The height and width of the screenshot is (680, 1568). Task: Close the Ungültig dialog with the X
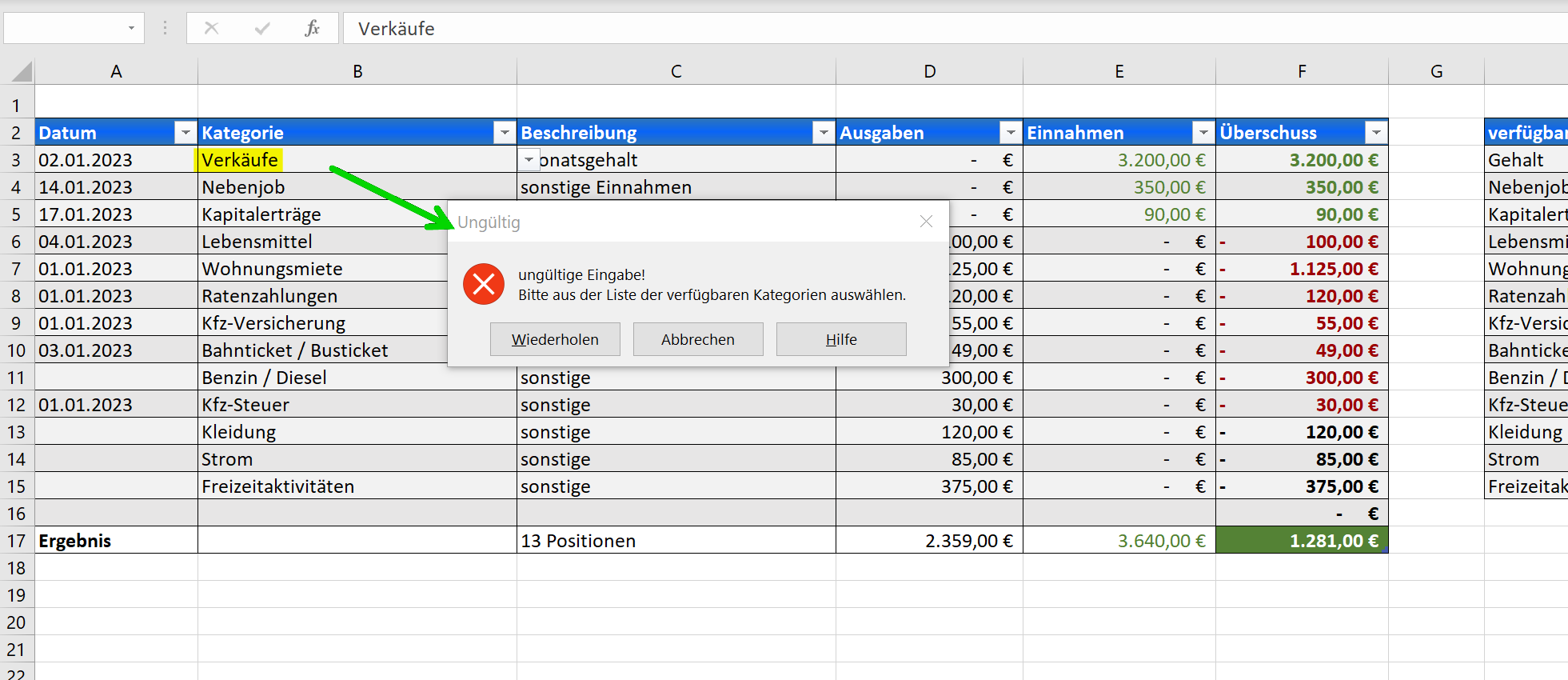pyautogui.click(x=926, y=222)
